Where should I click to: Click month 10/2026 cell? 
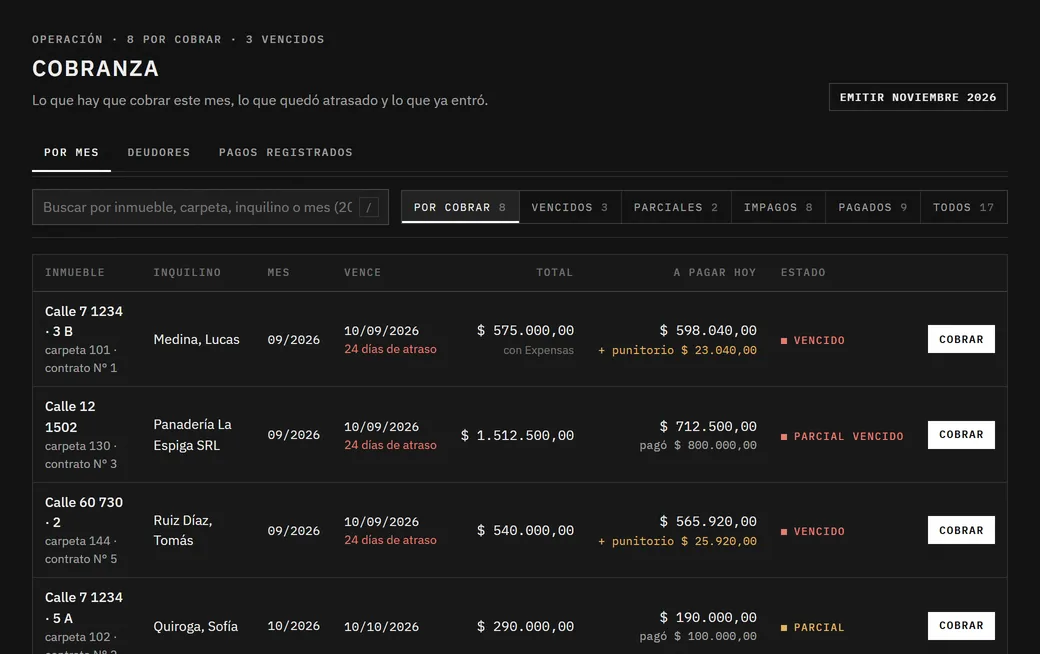(293, 626)
